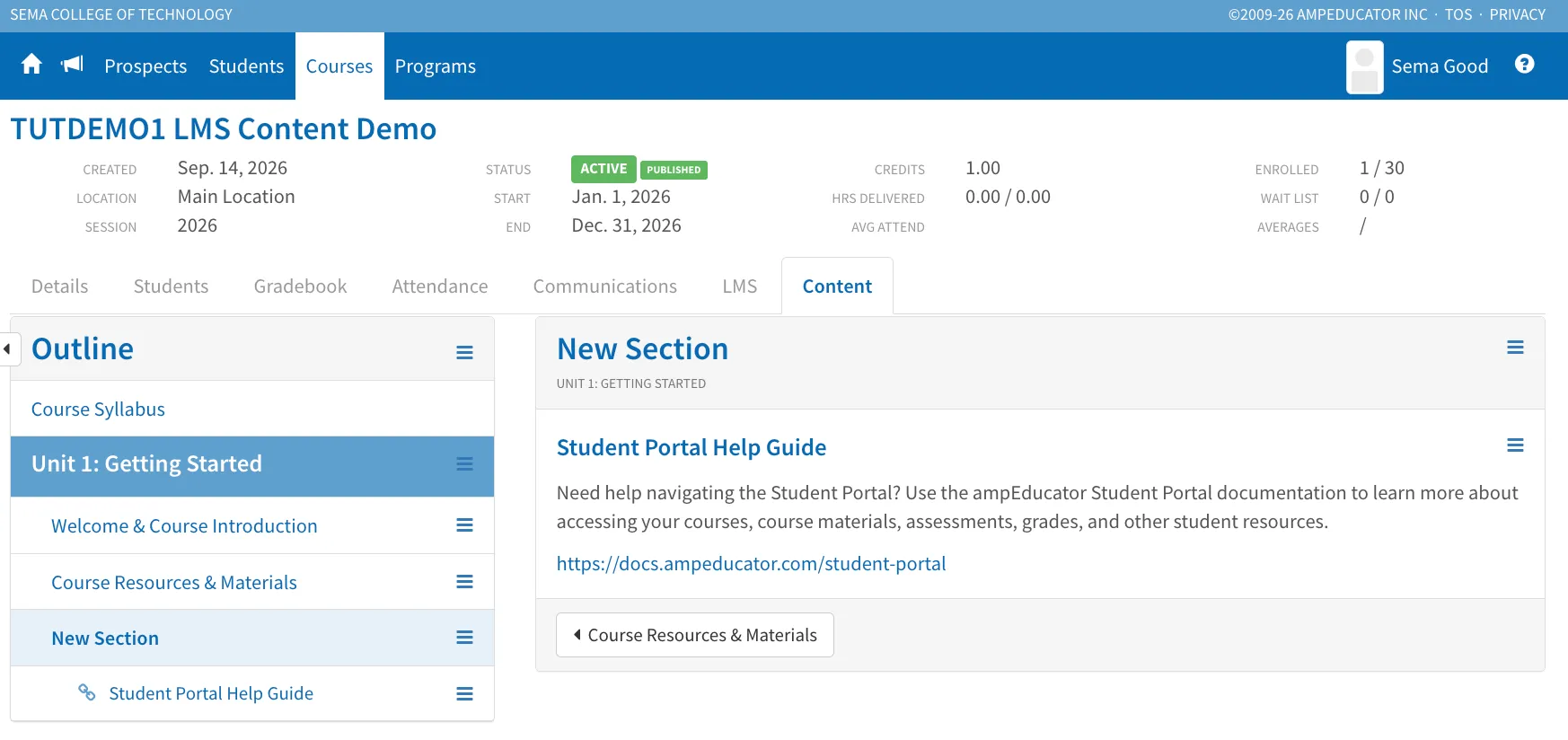Open Course Resources & Materials in outline

pyautogui.click(x=174, y=583)
